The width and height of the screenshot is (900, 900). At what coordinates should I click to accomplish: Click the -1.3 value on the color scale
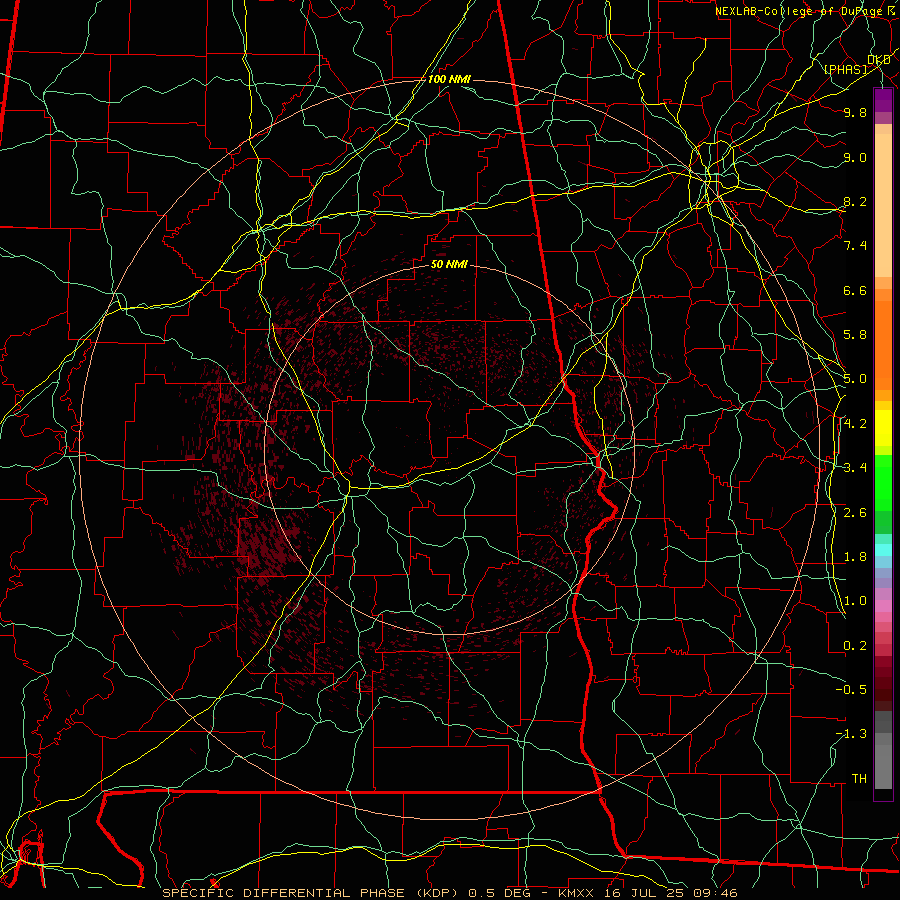tap(851, 734)
